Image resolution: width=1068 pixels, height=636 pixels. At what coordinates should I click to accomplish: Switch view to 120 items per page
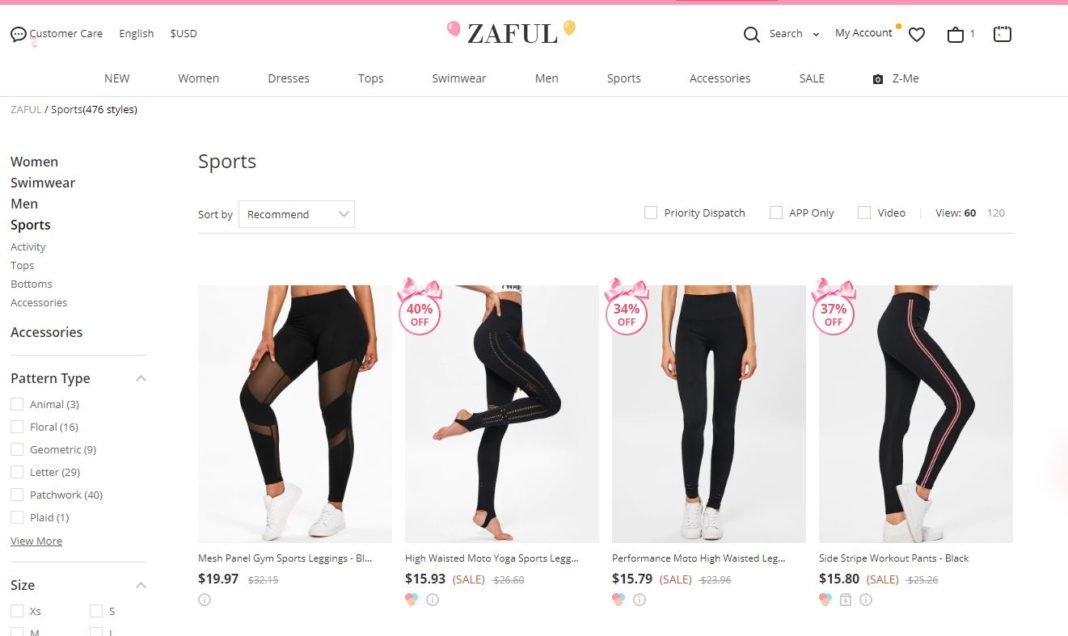996,213
